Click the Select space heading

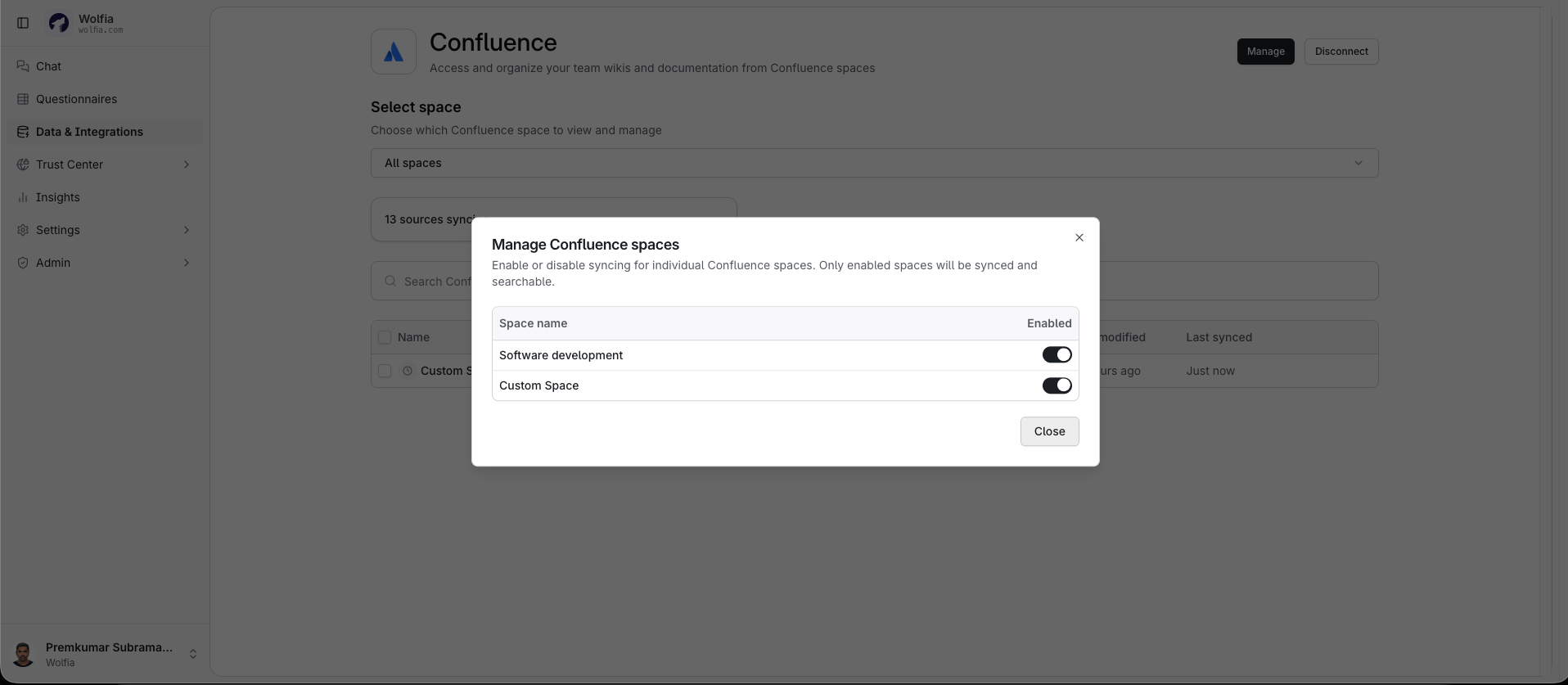416,107
